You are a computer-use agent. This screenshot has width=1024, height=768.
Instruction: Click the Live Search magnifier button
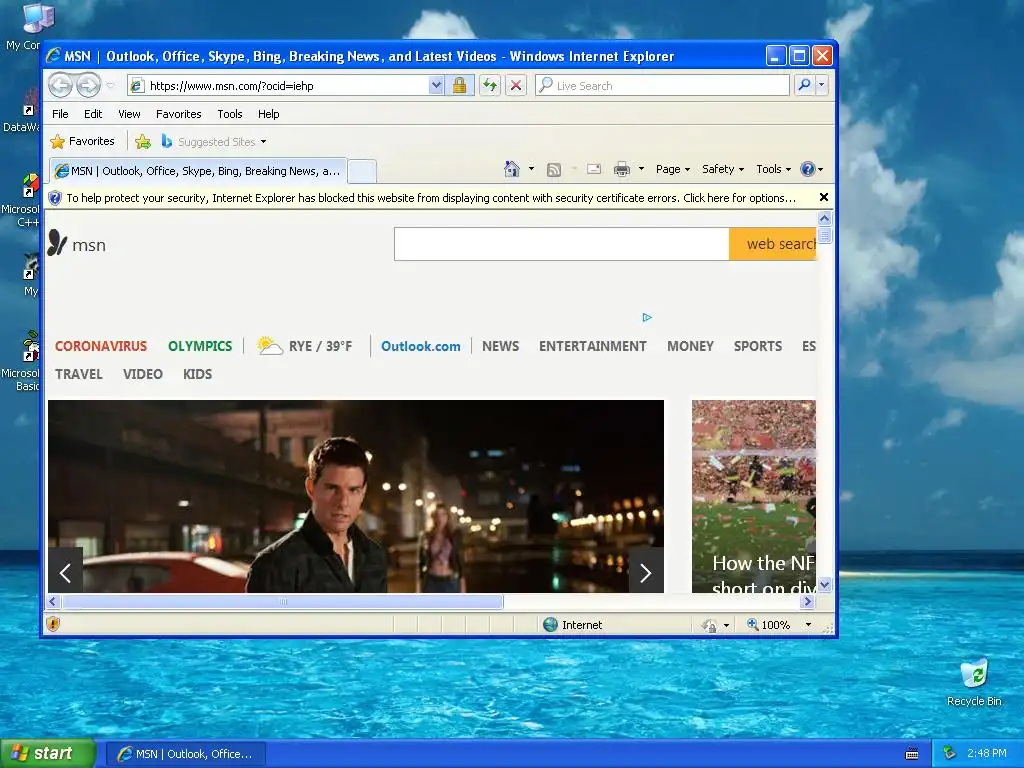[x=805, y=85]
